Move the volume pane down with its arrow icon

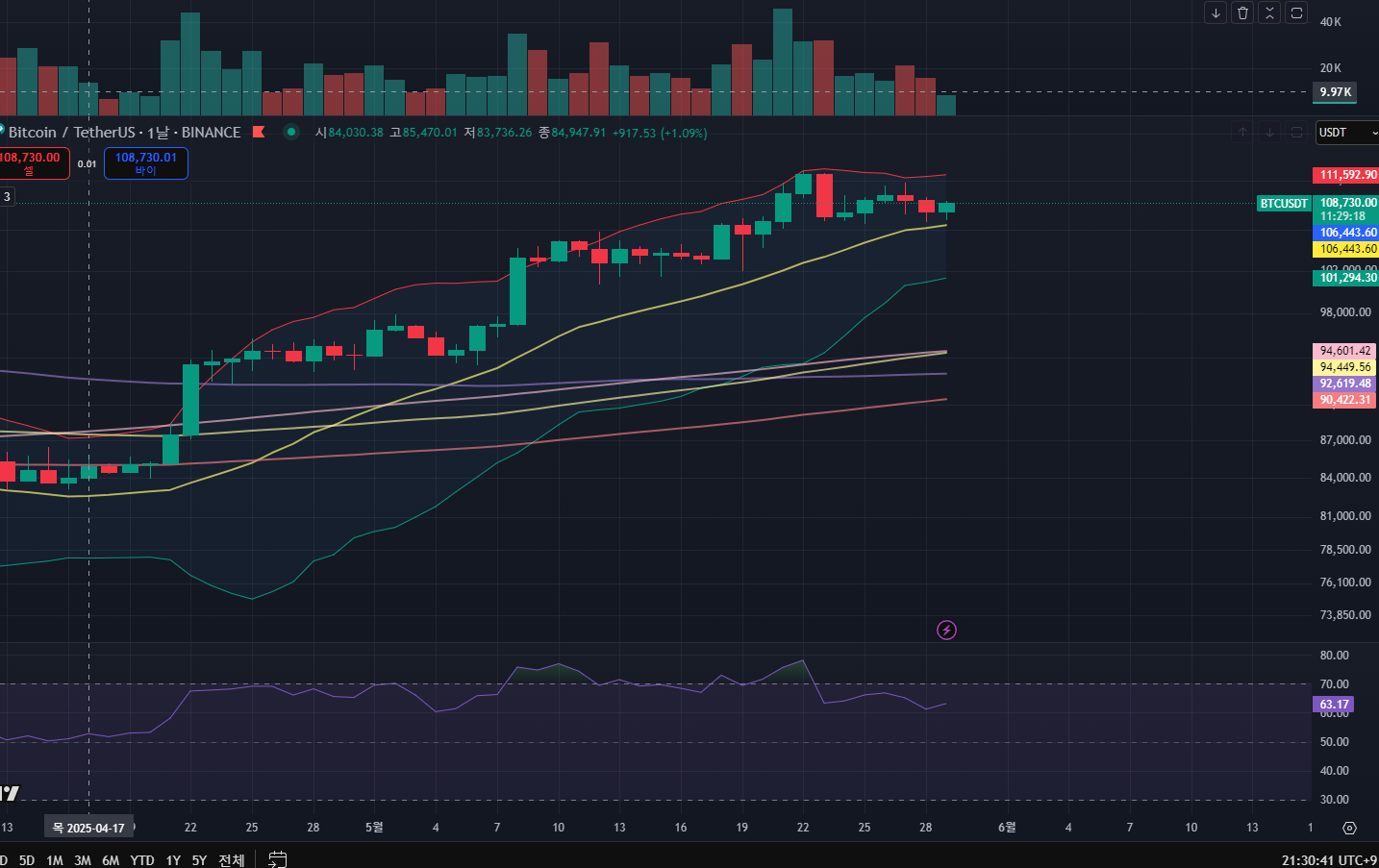point(1216,12)
